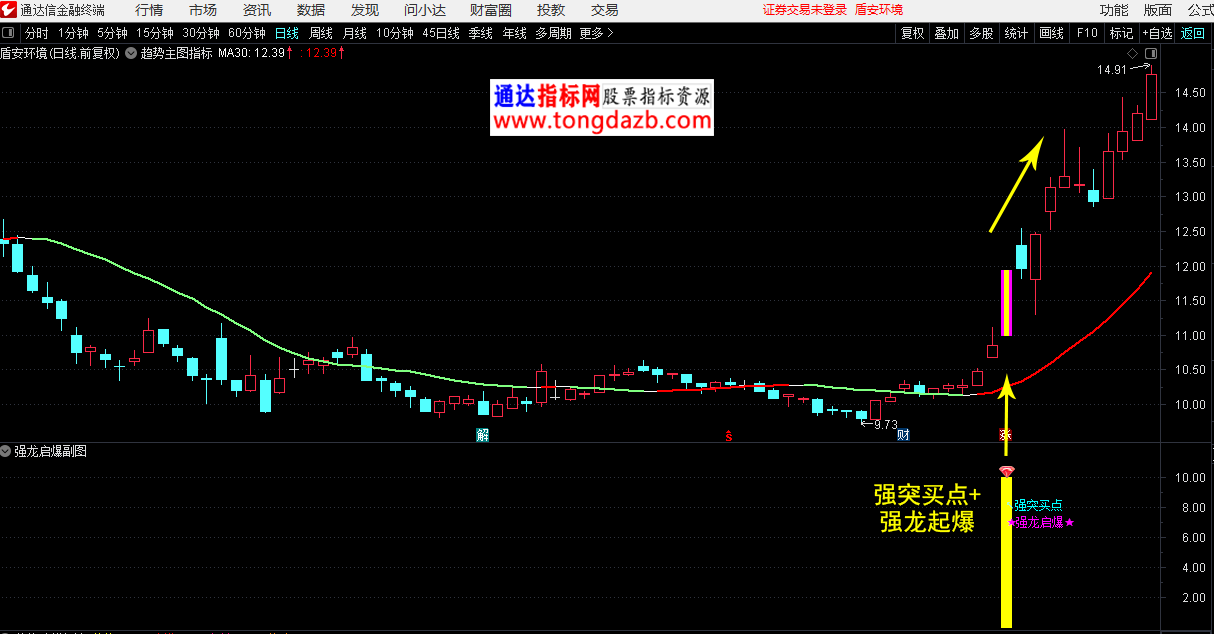Click the 财 event marker on the chart
This screenshot has width=1214, height=634.
[903, 435]
